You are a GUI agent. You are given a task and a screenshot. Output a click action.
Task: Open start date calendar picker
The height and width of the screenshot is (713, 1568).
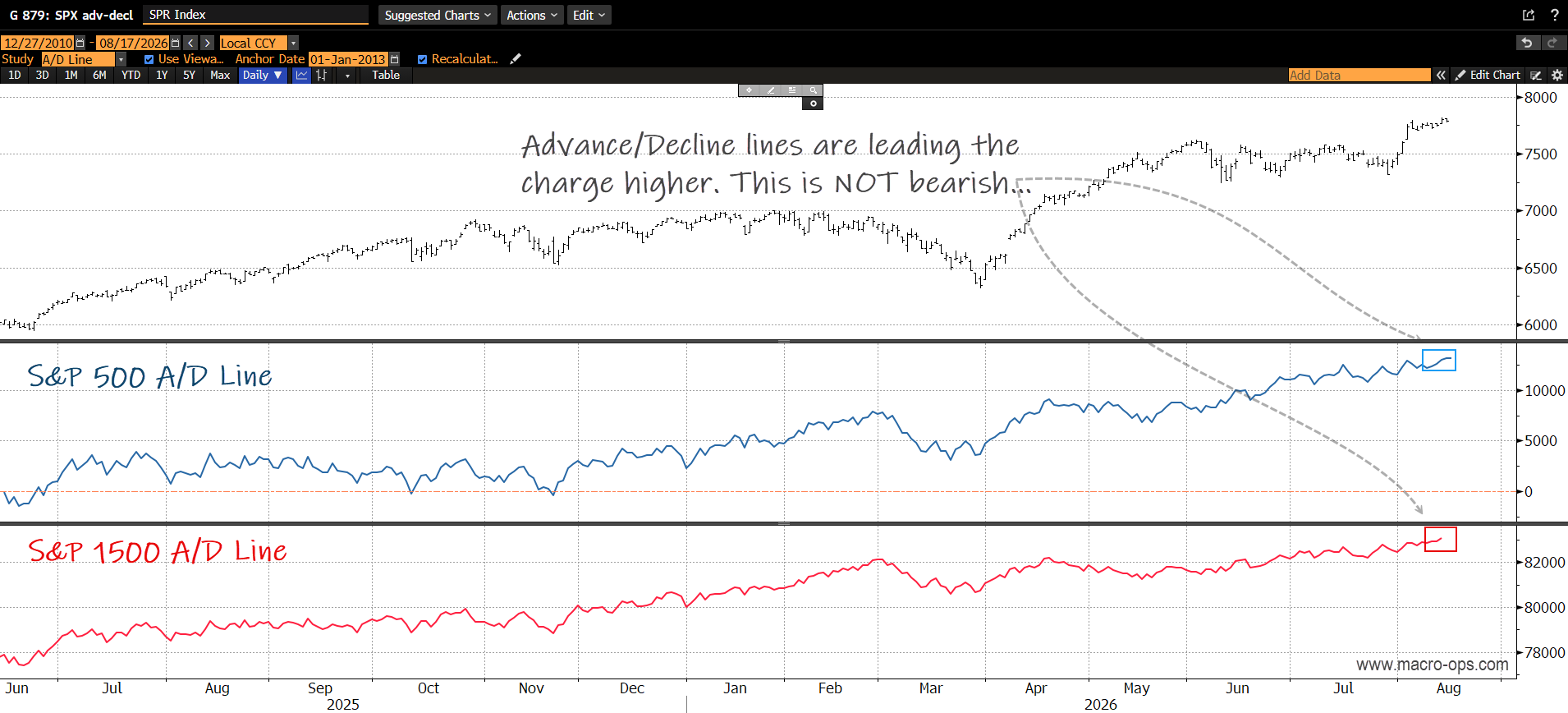[80, 43]
